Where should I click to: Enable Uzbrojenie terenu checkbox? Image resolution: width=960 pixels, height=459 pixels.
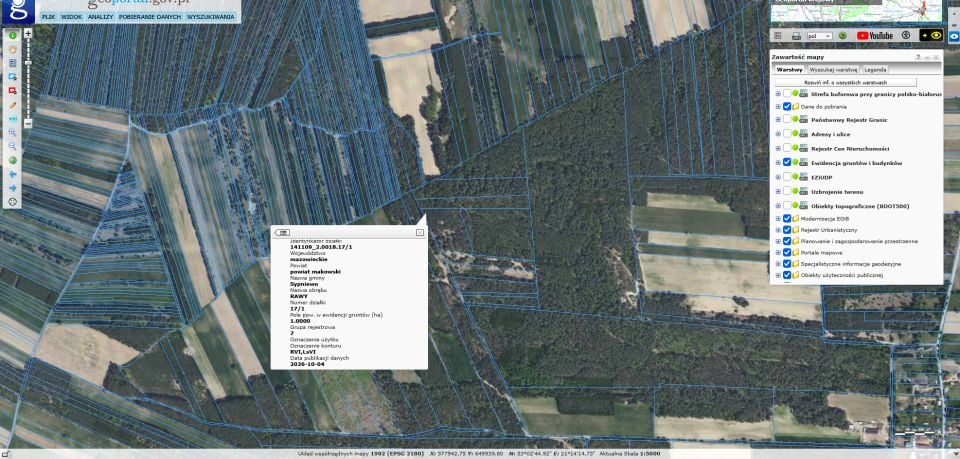787,192
